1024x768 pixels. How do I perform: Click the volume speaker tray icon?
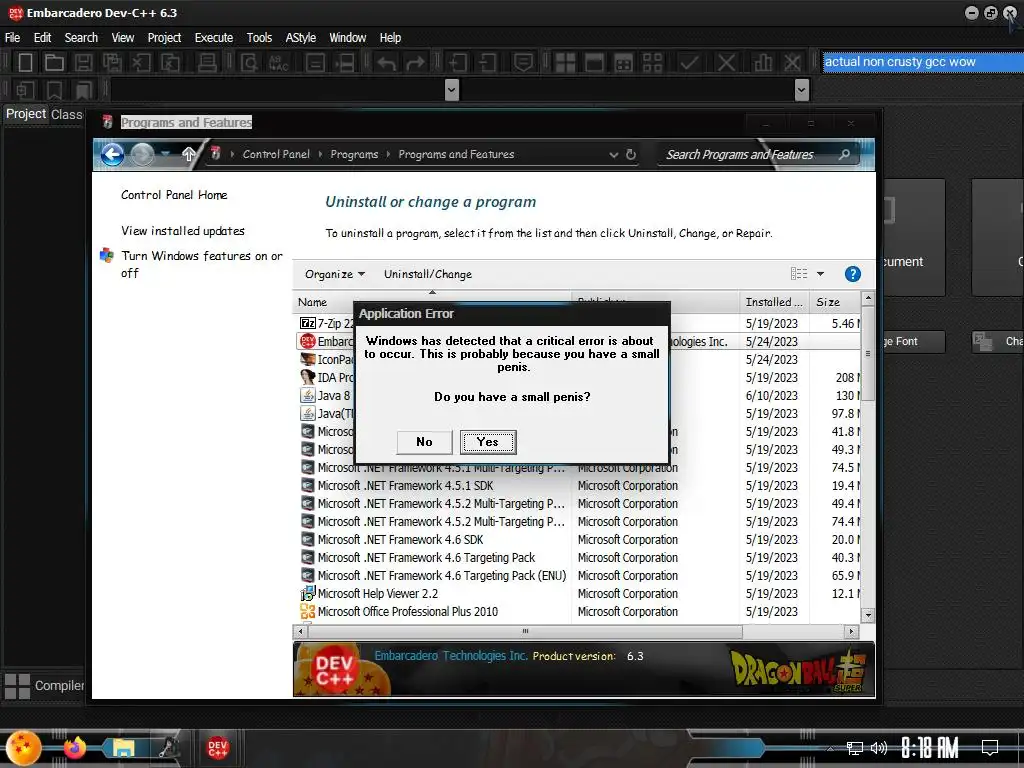878,748
